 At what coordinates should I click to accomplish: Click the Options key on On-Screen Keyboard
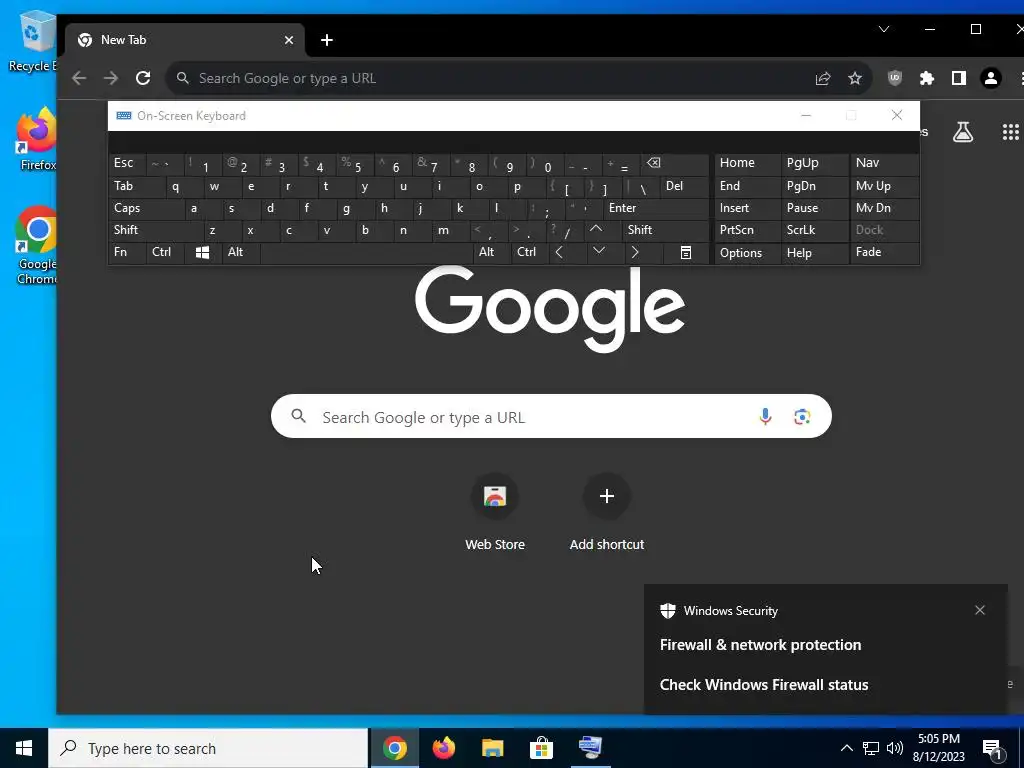(x=748, y=253)
